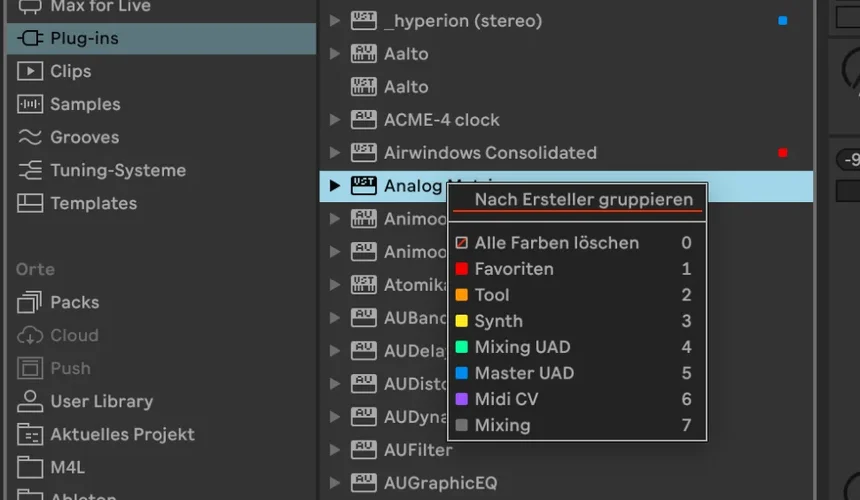Click the Packs icon under Orte
This screenshot has width=860, height=500.
click(x=31, y=302)
